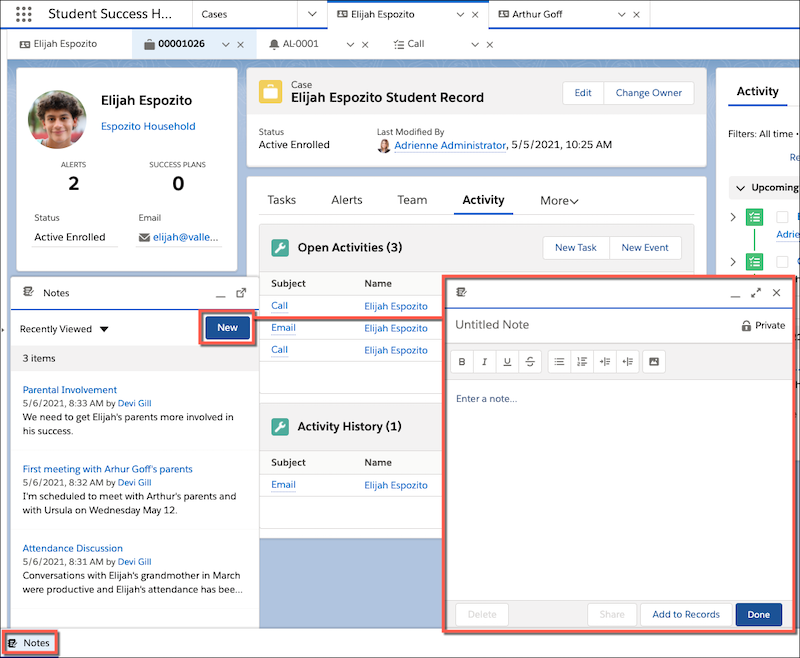This screenshot has width=800, height=658.
Task: Expand the second upcoming task row
Action: tap(733, 262)
